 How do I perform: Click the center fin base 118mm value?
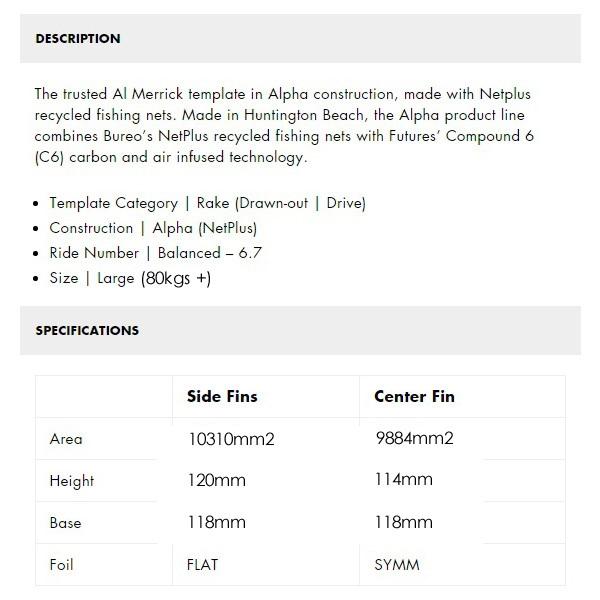404,522
